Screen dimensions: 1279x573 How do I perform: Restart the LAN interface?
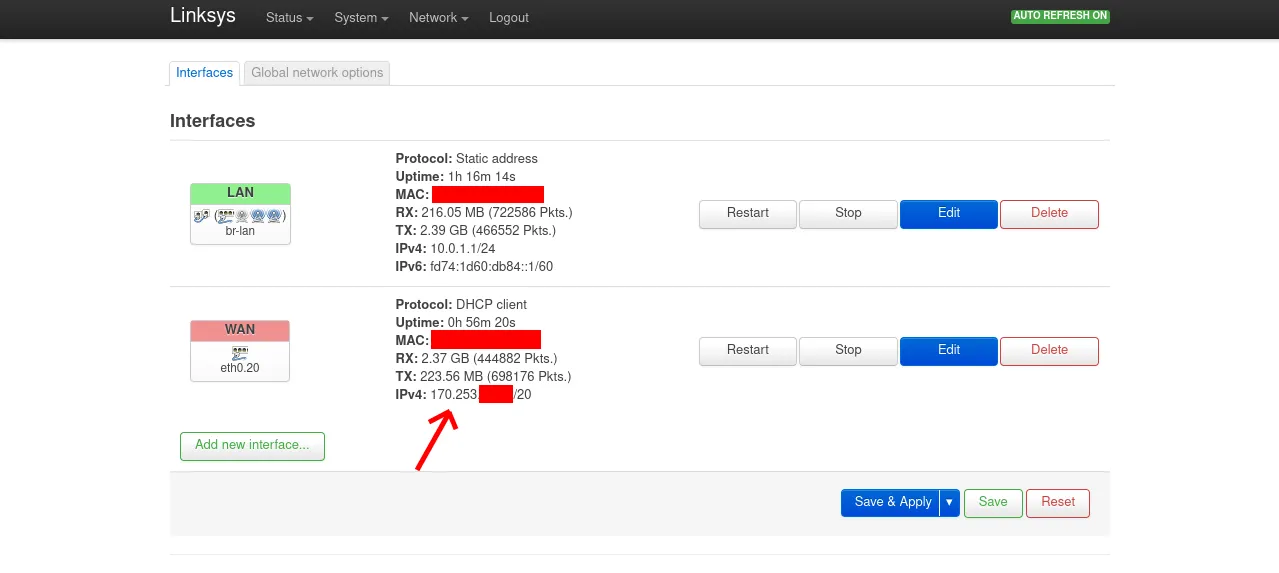point(748,214)
